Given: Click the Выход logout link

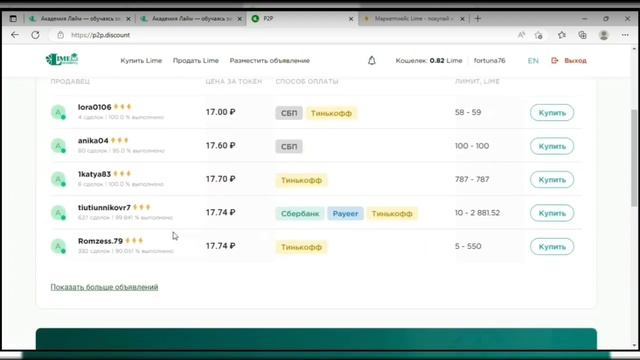Looking at the screenshot, I should pyautogui.click(x=576, y=61).
